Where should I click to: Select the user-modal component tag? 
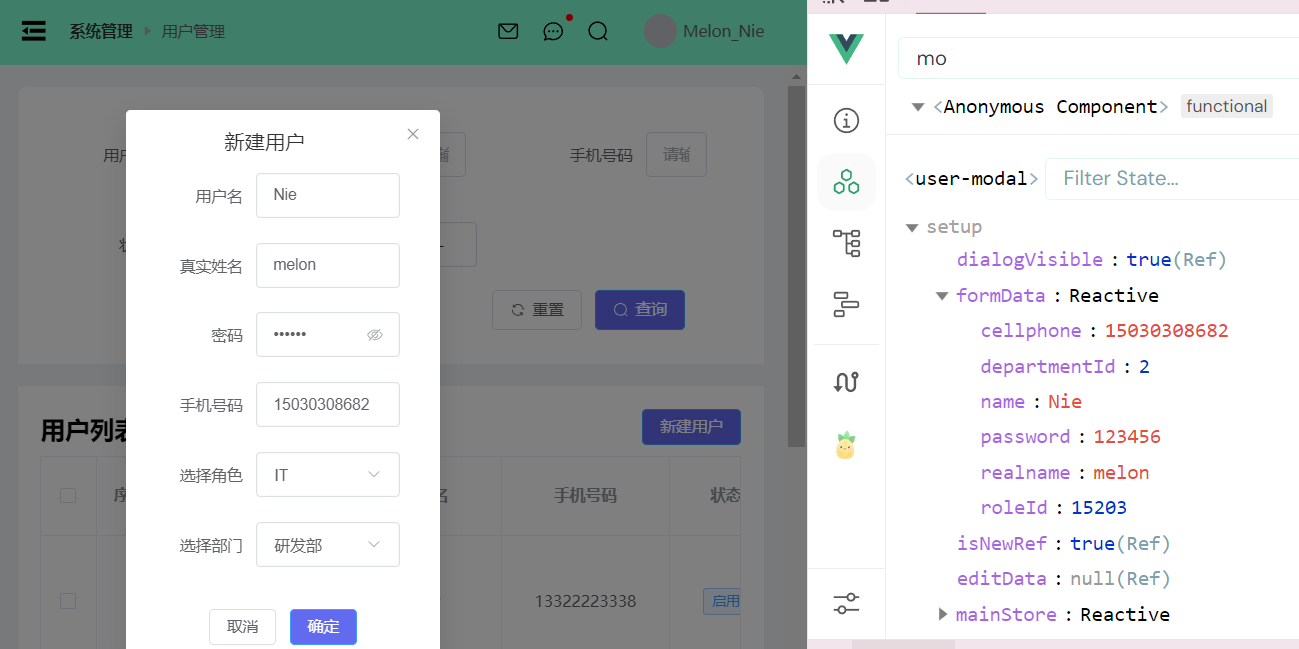[971, 179]
